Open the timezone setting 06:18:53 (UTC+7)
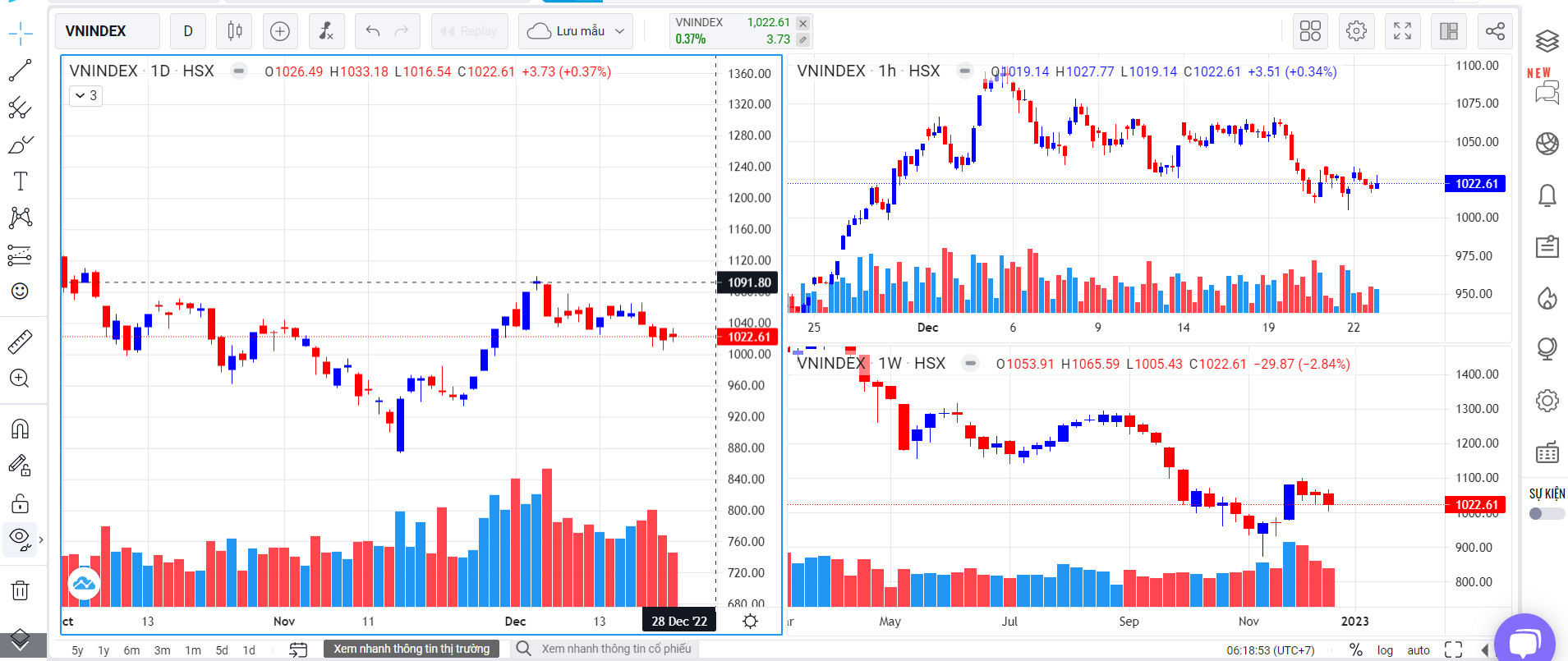This screenshot has width=1568, height=661. click(x=1270, y=650)
